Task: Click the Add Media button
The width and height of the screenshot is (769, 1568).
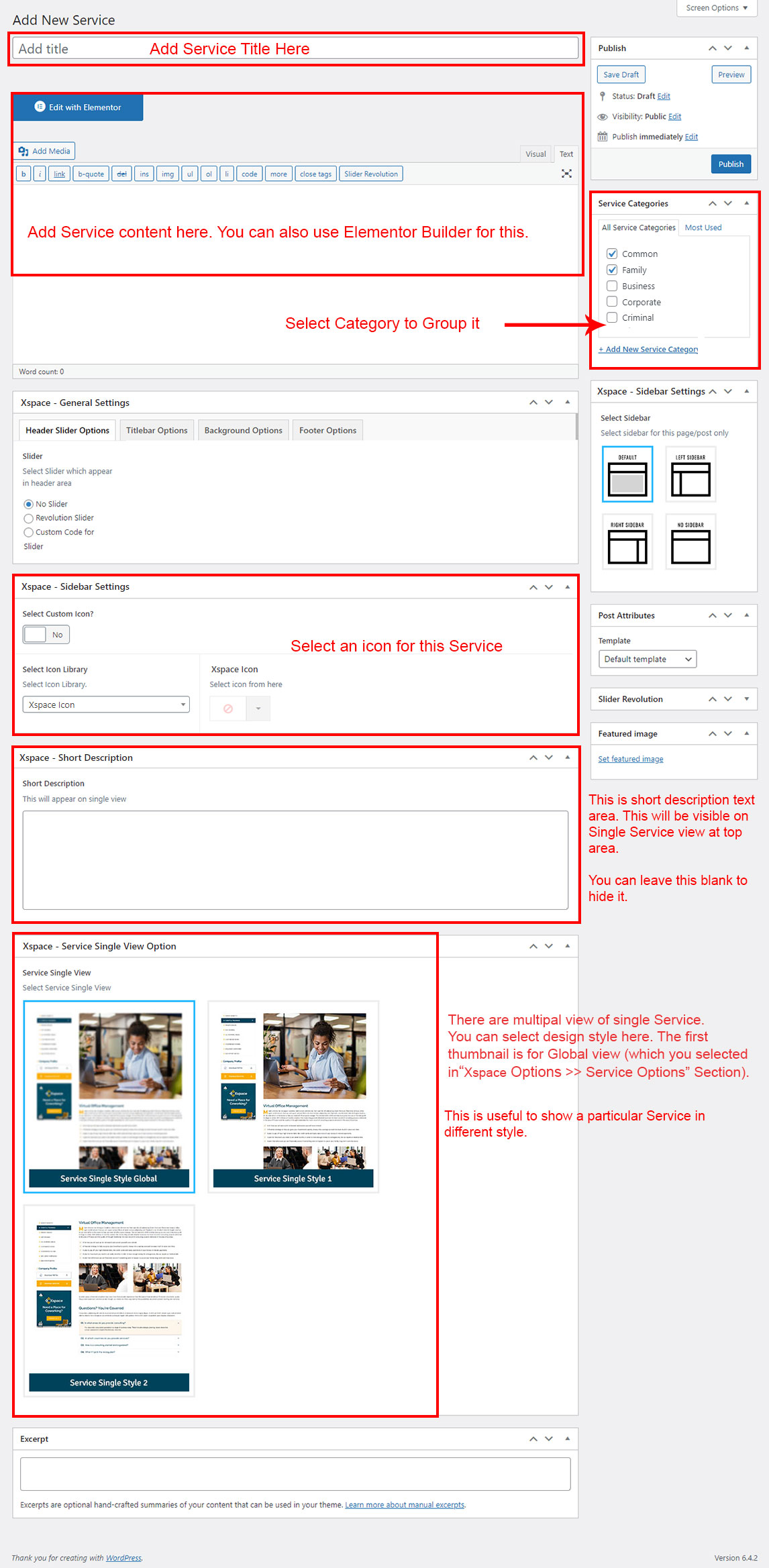Action: 44,151
